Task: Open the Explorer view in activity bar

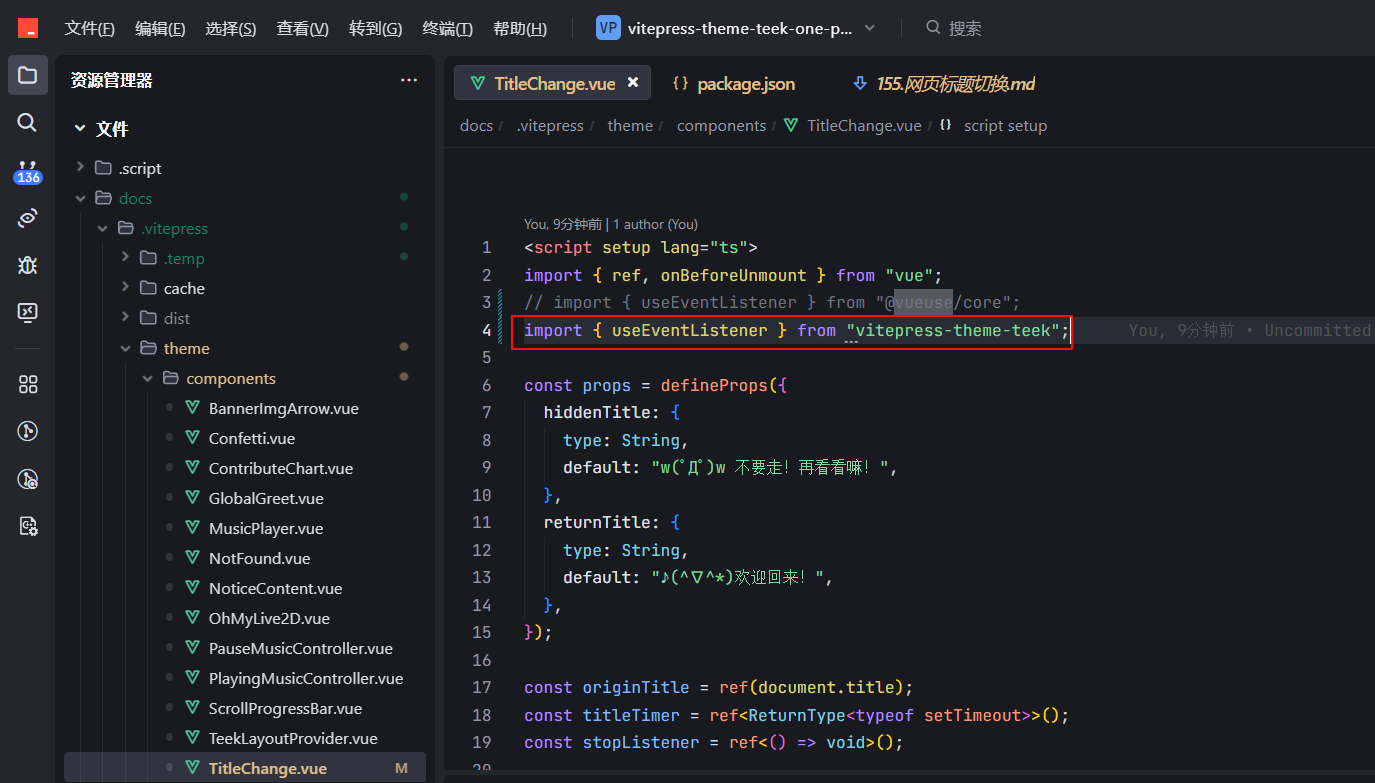Action: [28, 75]
